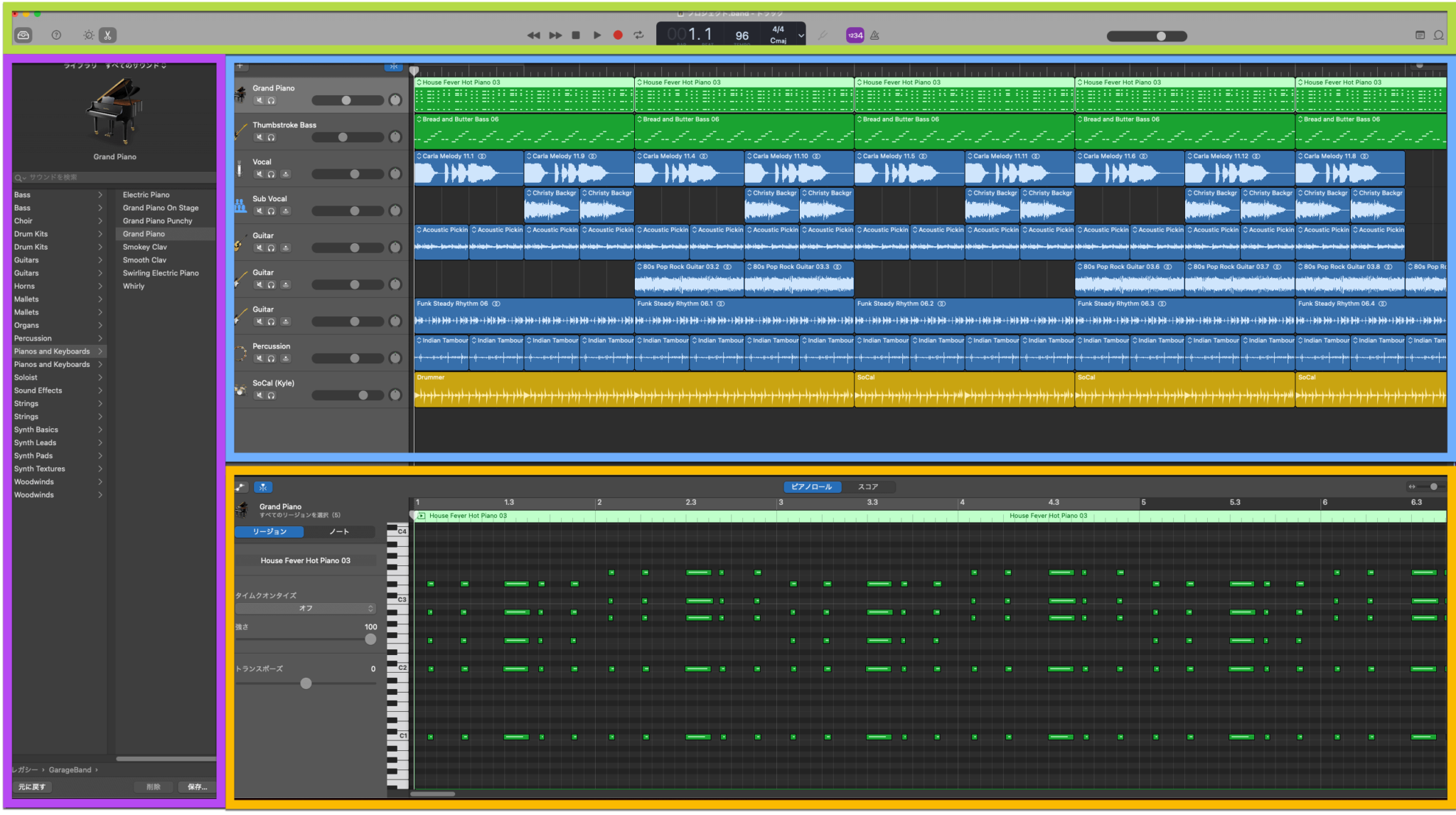Switch to the ノート tab in the editor
The width and height of the screenshot is (1456, 815).
340,531
